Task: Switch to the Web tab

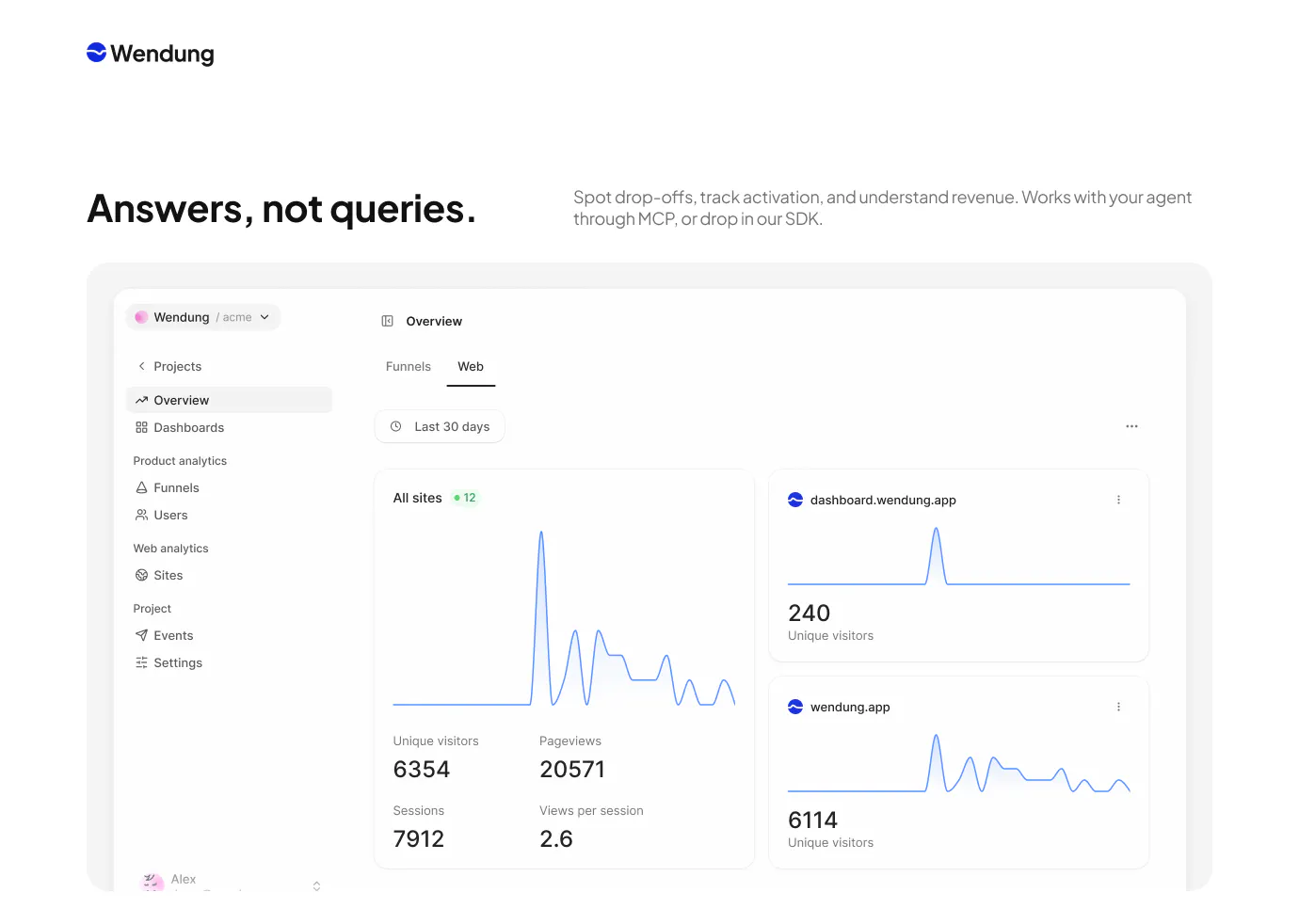Action: tap(471, 366)
